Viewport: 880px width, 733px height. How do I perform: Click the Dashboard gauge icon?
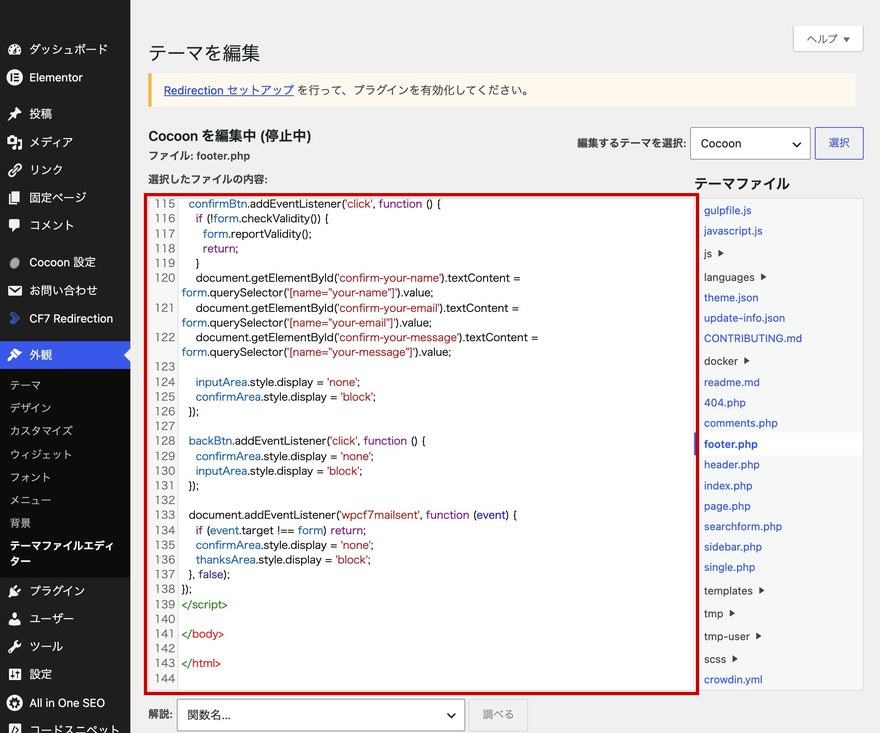click(x=15, y=49)
